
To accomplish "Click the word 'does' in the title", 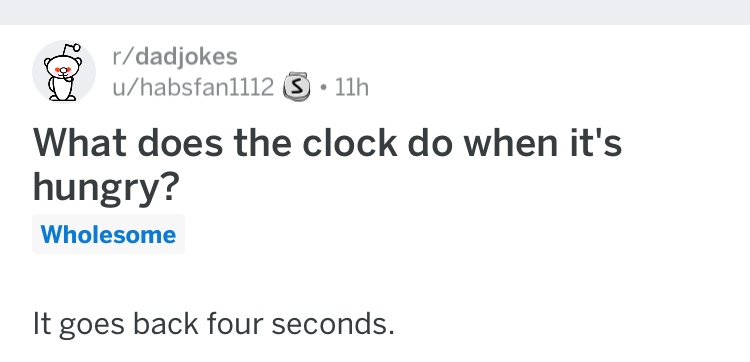I will click(x=180, y=143).
